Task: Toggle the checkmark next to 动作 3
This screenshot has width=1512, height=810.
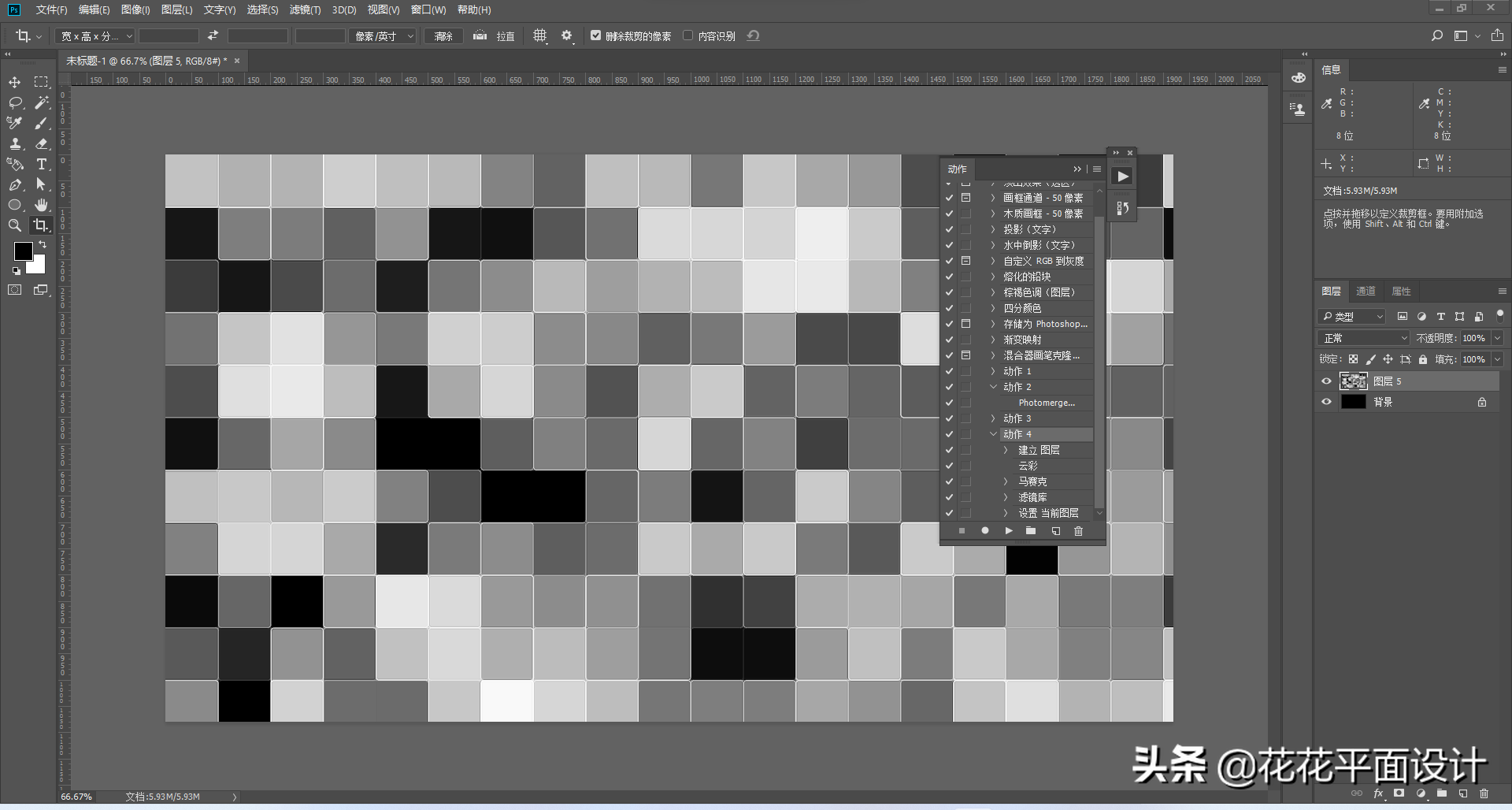Action: [949, 418]
